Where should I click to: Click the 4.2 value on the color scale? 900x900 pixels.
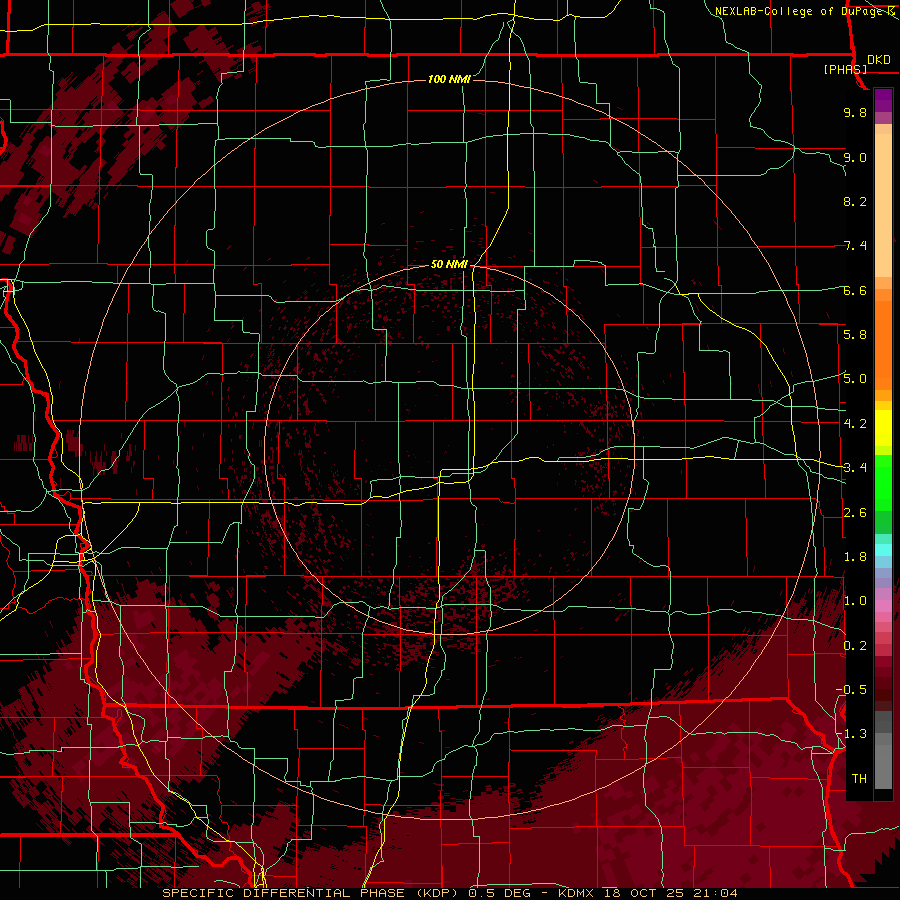pos(855,423)
